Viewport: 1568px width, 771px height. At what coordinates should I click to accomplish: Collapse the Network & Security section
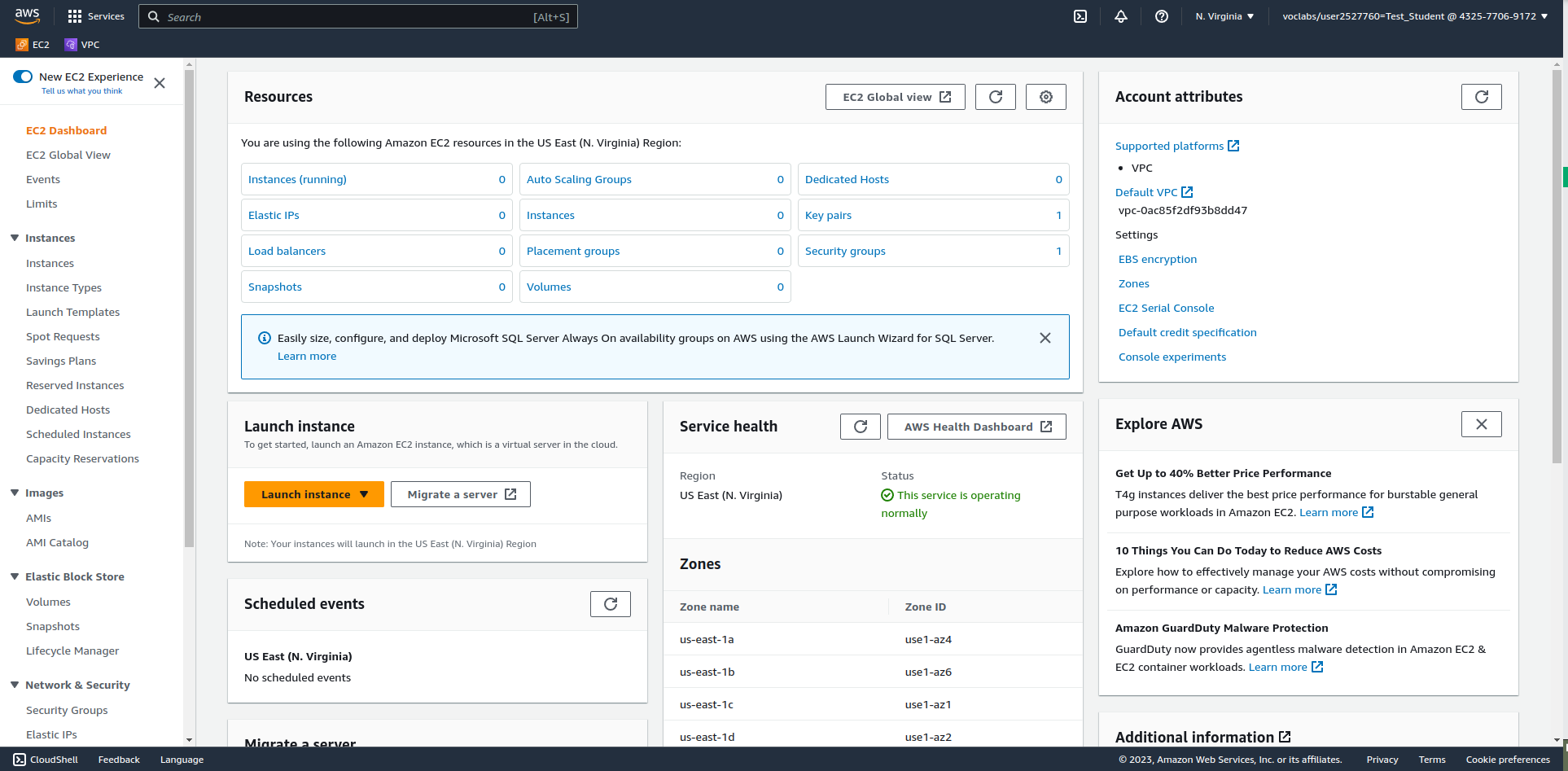[x=14, y=685]
